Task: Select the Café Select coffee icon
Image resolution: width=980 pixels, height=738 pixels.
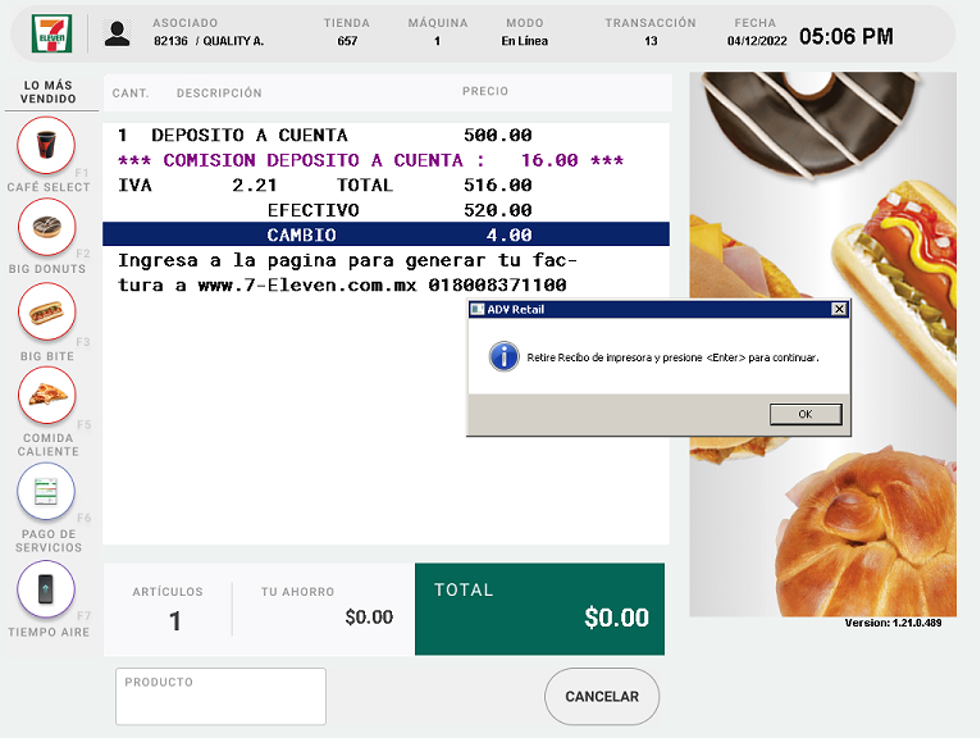Action: click(46, 145)
